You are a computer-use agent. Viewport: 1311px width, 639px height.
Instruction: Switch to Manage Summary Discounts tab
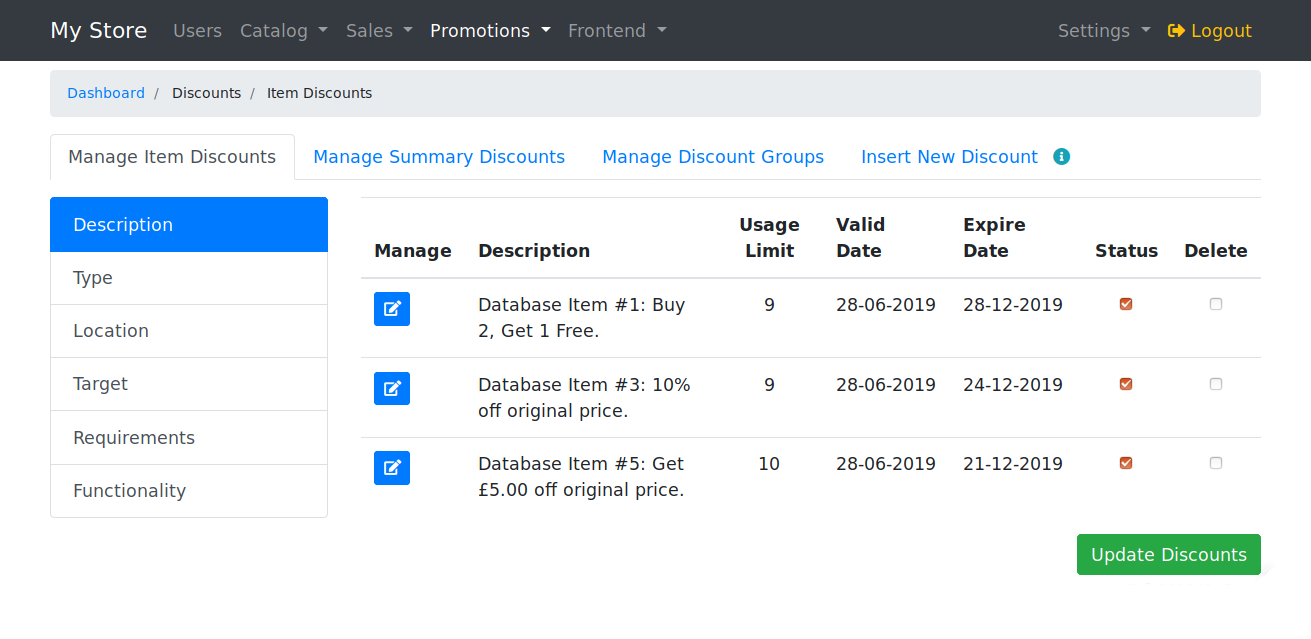coord(439,157)
